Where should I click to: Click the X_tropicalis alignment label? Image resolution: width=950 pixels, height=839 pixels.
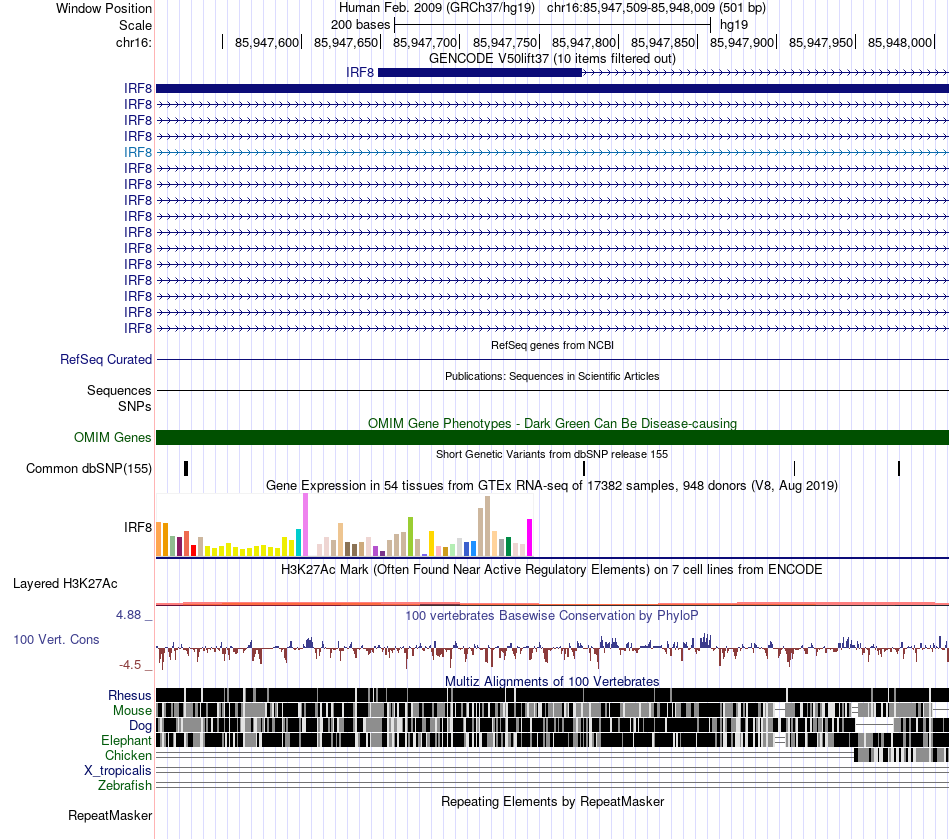click(x=118, y=771)
